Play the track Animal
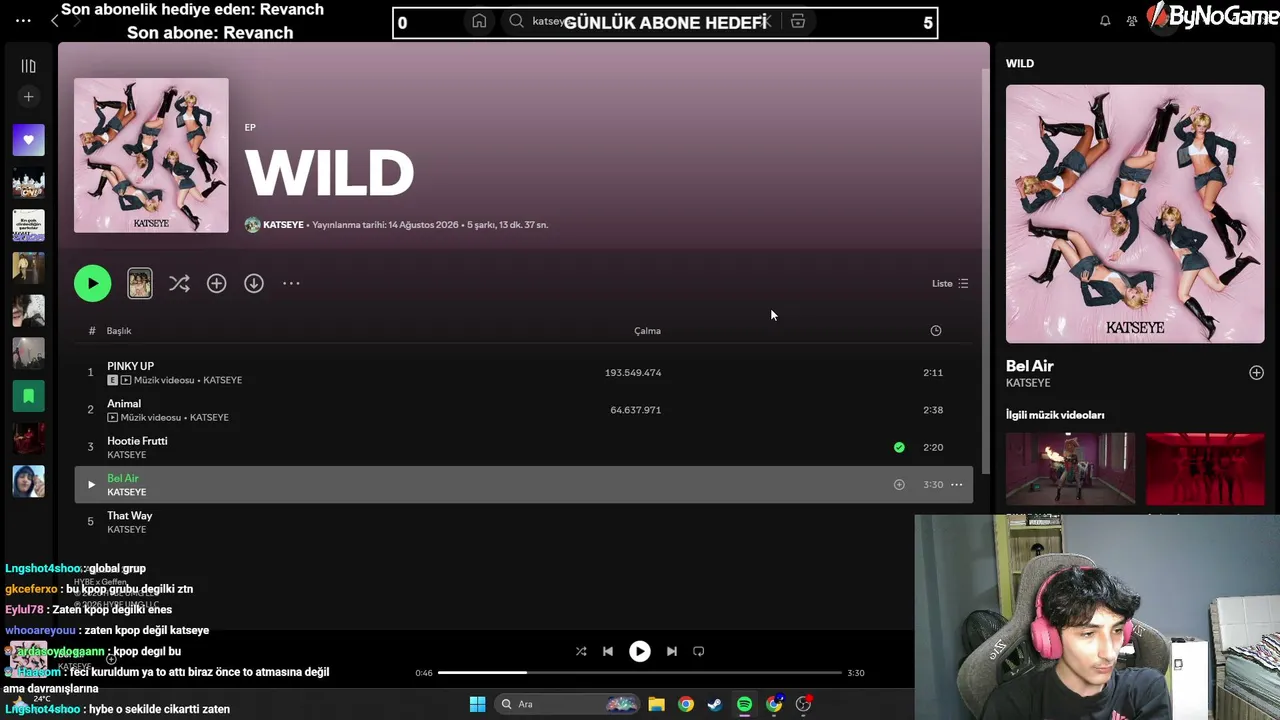Image resolution: width=1280 pixels, height=720 pixels. pos(124,404)
